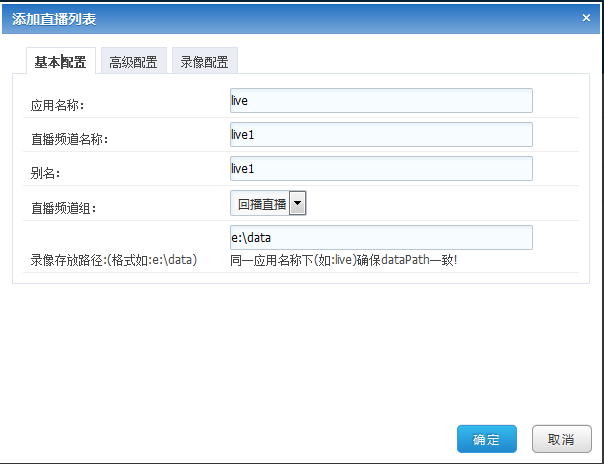Cancel the dialog using 取消 button

click(562, 439)
